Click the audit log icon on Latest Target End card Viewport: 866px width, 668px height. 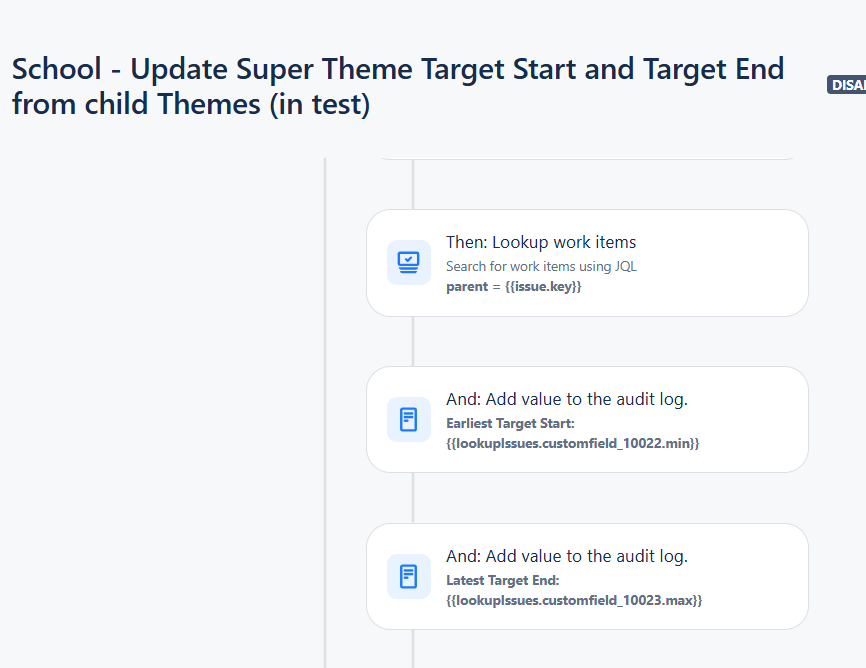(x=409, y=576)
